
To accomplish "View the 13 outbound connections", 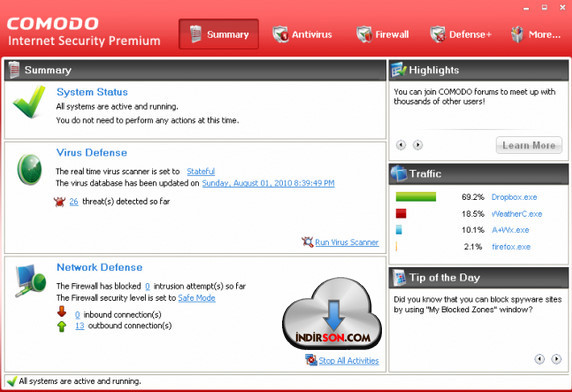I will click(x=80, y=326).
